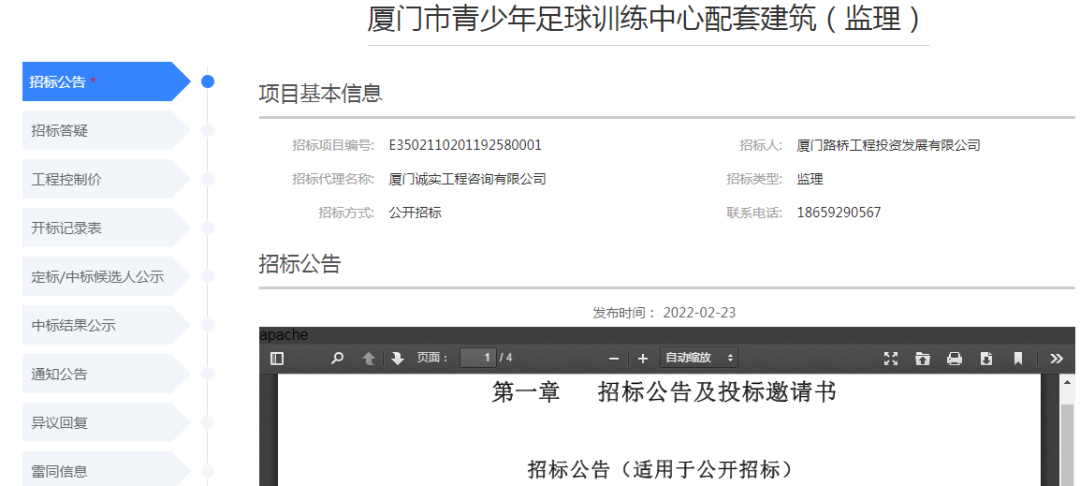Zoom out with the minus icon
This screenshot has width=1080, height=486.
pyautogui.click(x=614, y=359)
